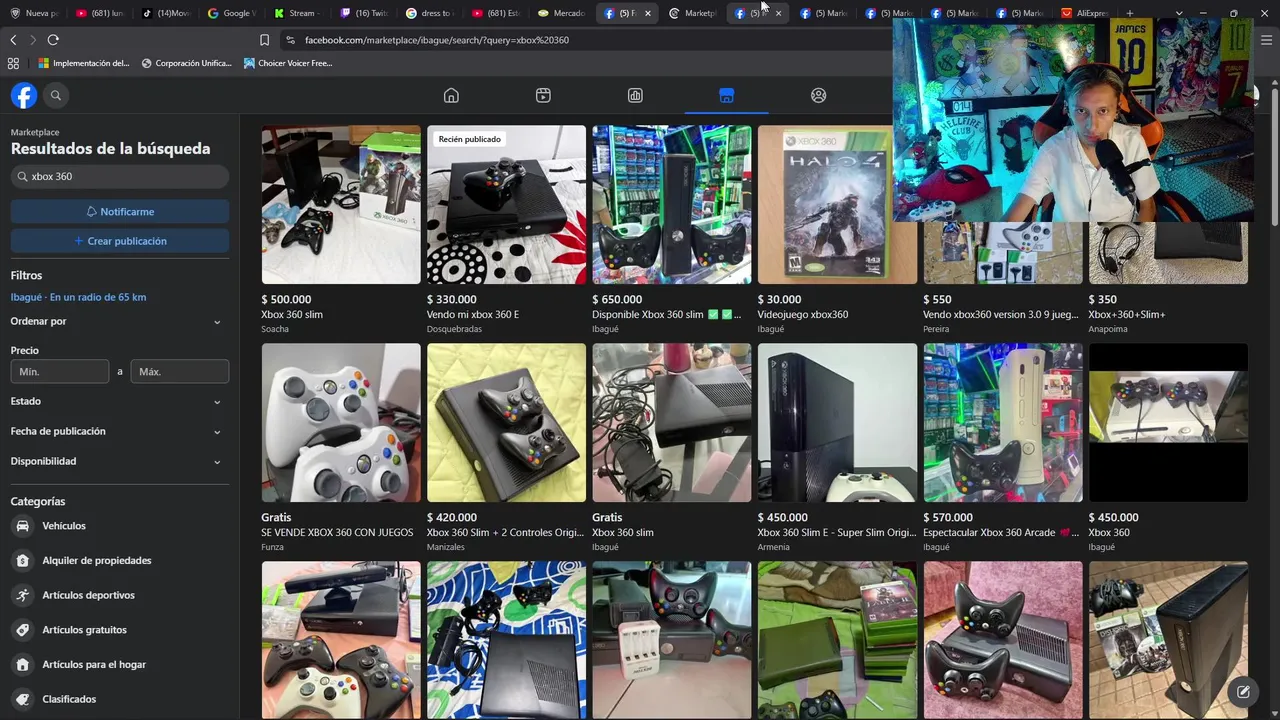Viewport: 1280px width, 720px height.
Task: Reload the page with the refresh icon
Action: 53,40
